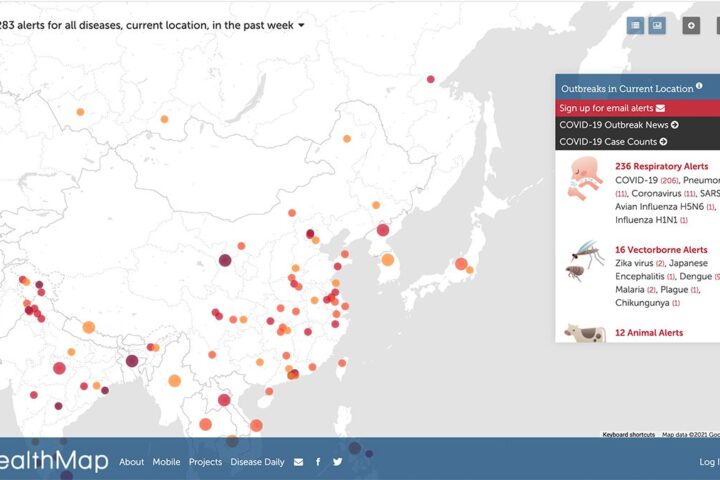This screenshot has width=720, height=480.
Task: Select Influenza H1N1 entry
Action: tap(651, 220)
